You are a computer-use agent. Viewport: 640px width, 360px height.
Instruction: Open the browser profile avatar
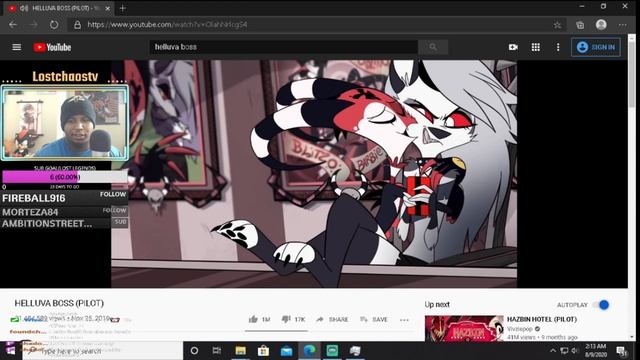pyautogui.click(x=601, y=24)
